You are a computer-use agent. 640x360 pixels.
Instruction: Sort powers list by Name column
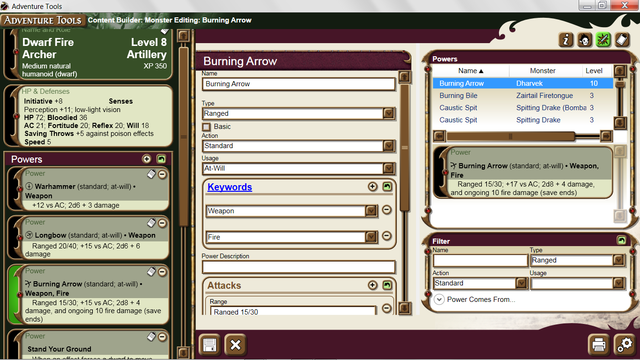470,71
